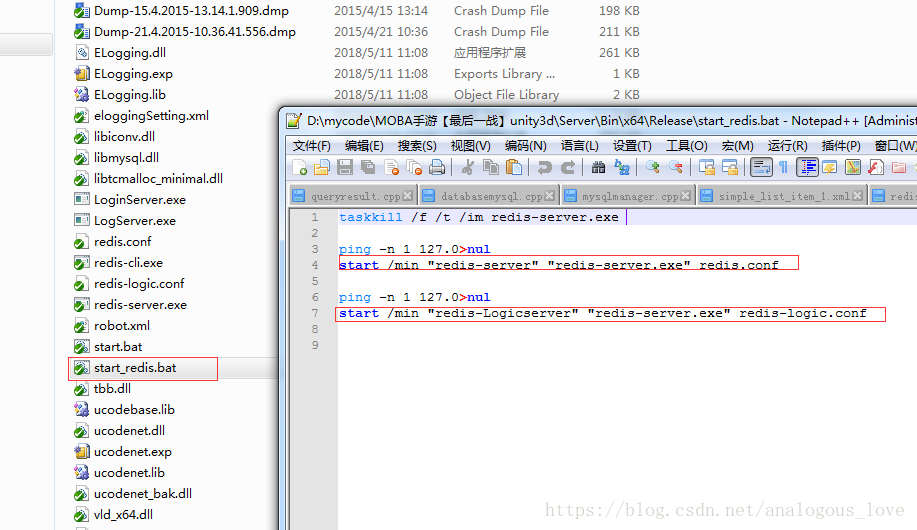Open 搜索(S) menu
Screen dimensions: 917x530
417,146
